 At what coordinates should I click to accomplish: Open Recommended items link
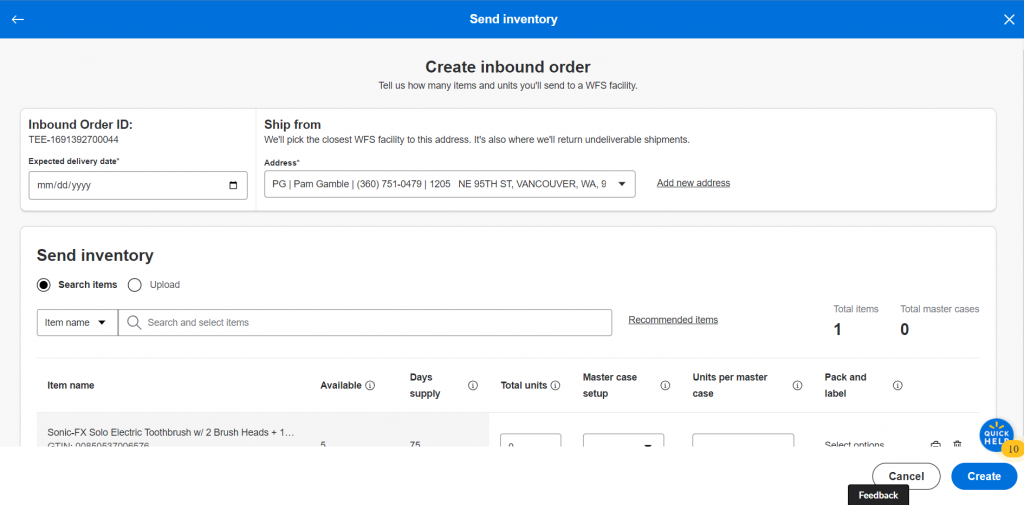coord(673,320)
